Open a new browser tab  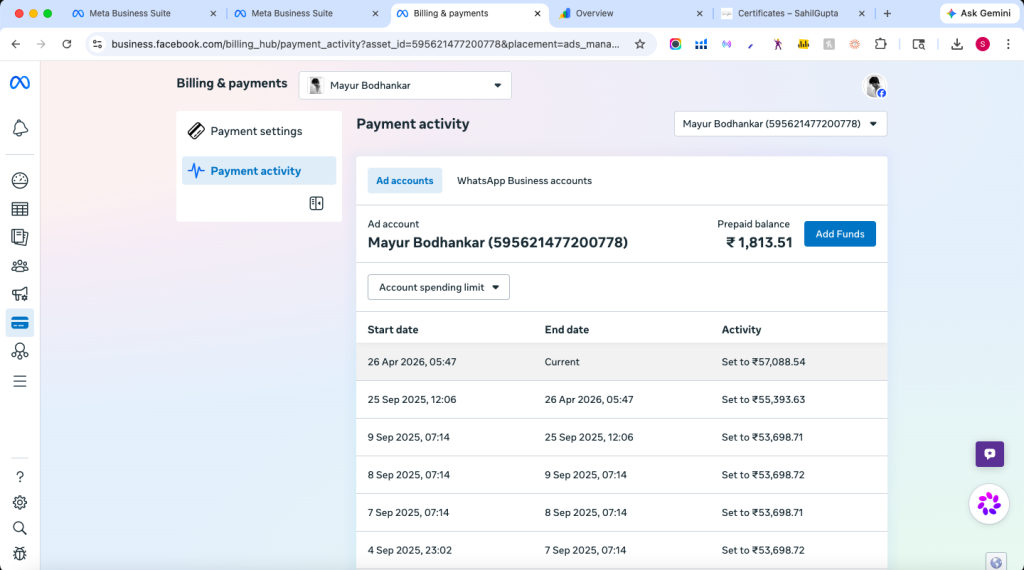pos(887,13)
